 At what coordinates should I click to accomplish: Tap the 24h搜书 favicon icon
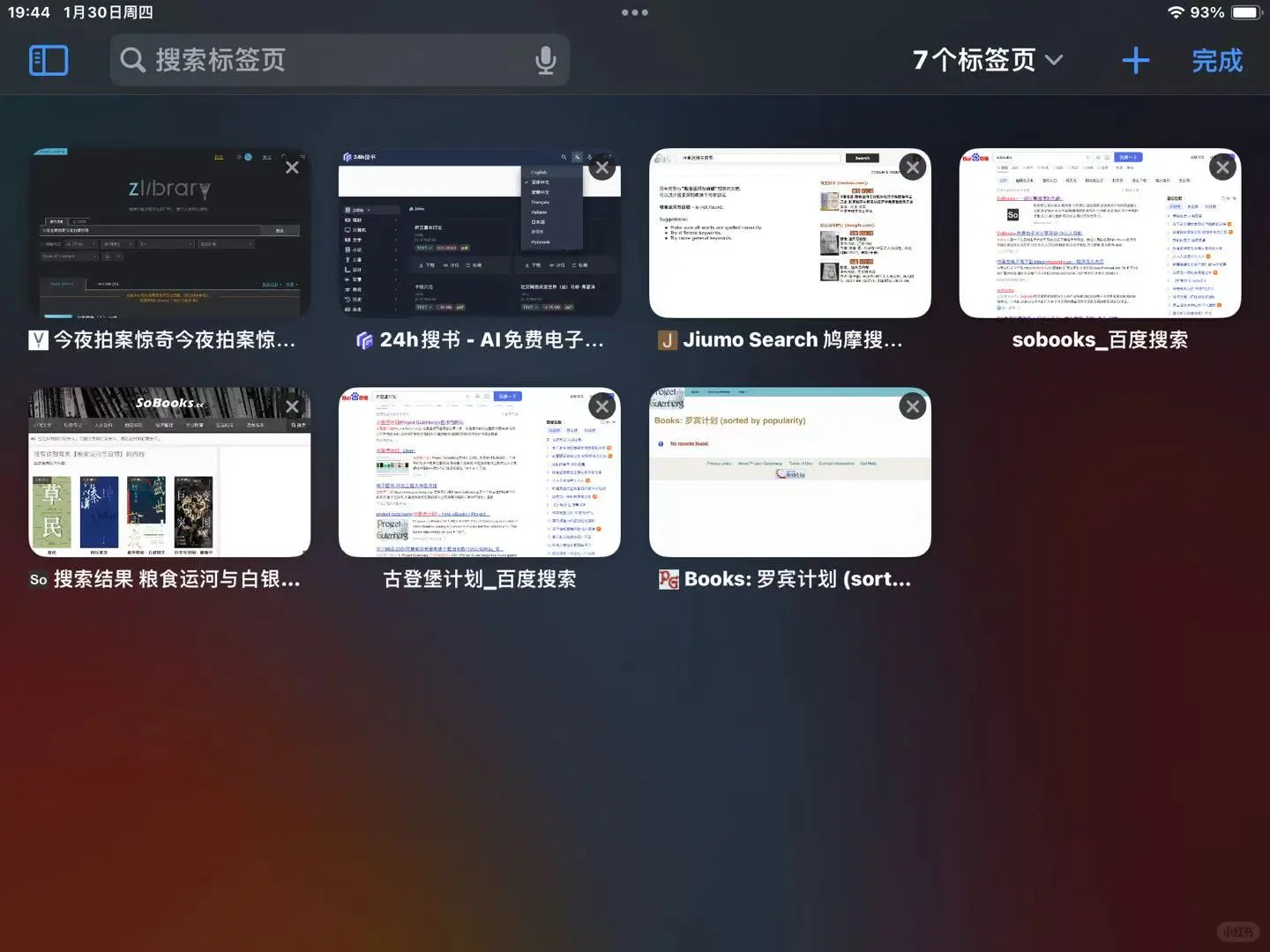coord(364,340)
